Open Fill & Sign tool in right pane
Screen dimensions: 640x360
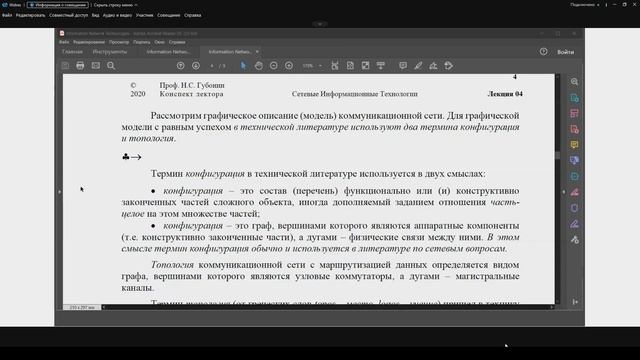point(575,224)
